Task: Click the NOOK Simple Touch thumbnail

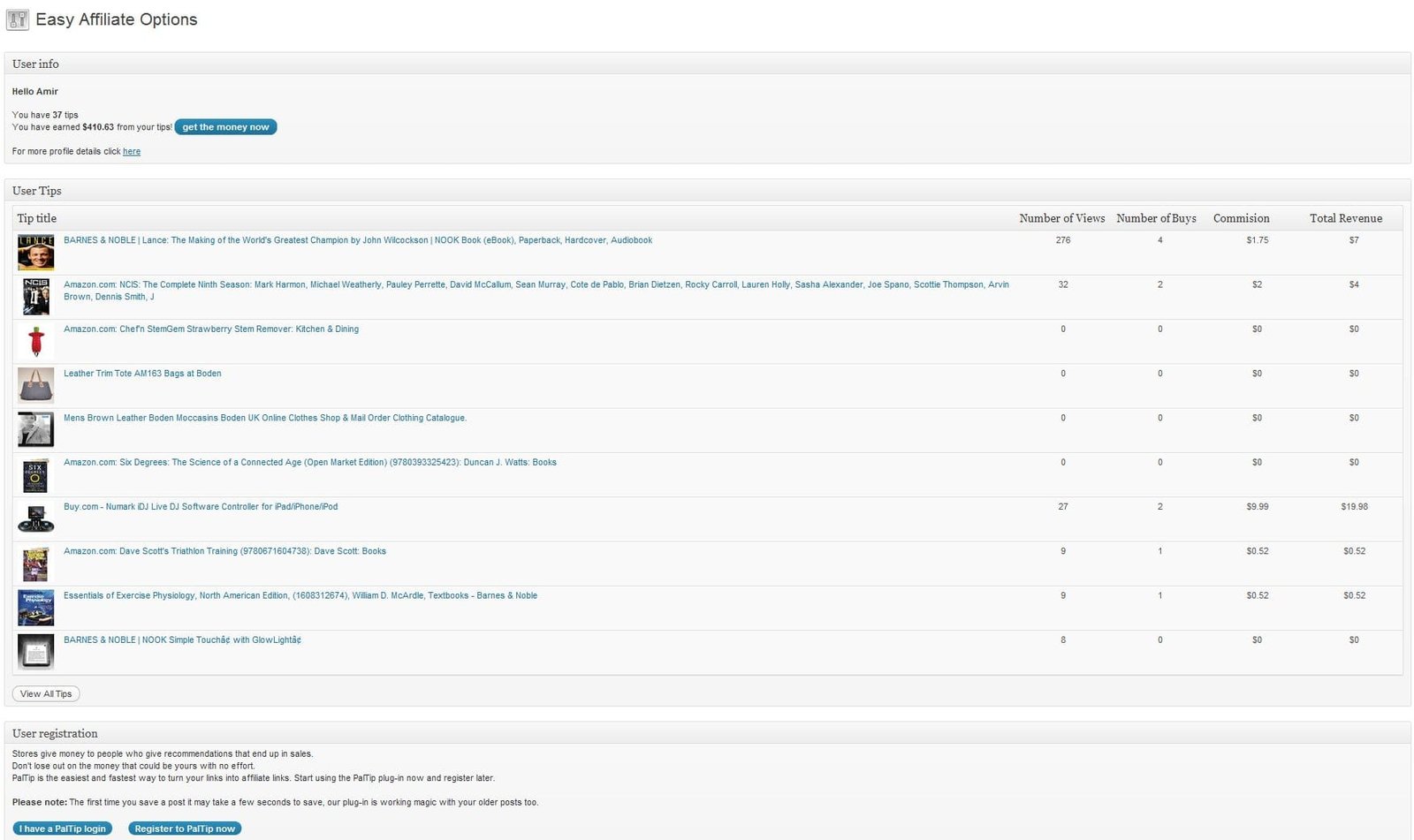Action: pos(35,652)
